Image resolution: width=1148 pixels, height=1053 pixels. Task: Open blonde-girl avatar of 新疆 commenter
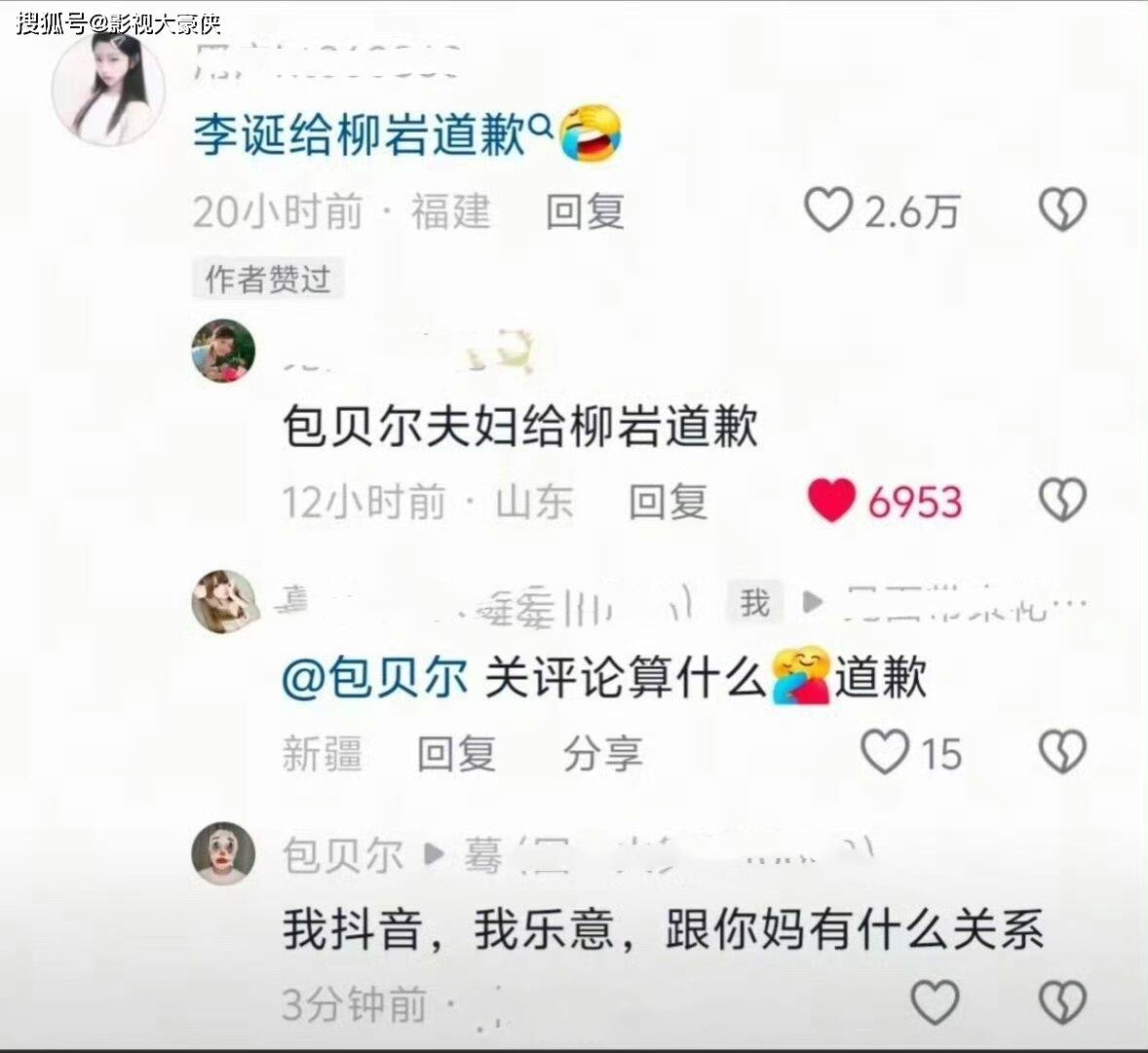223,601
